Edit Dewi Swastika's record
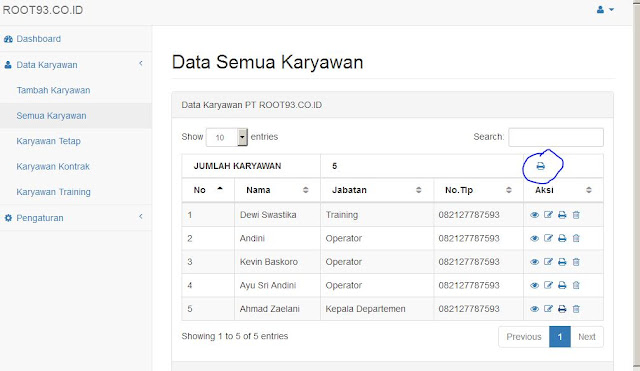640x371 pixels. coord(548,215)
